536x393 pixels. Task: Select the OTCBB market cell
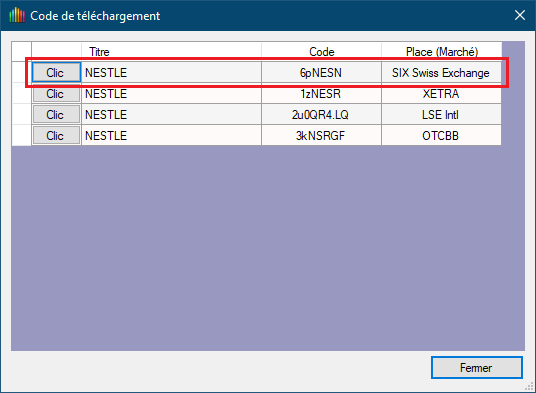point(441,135)
